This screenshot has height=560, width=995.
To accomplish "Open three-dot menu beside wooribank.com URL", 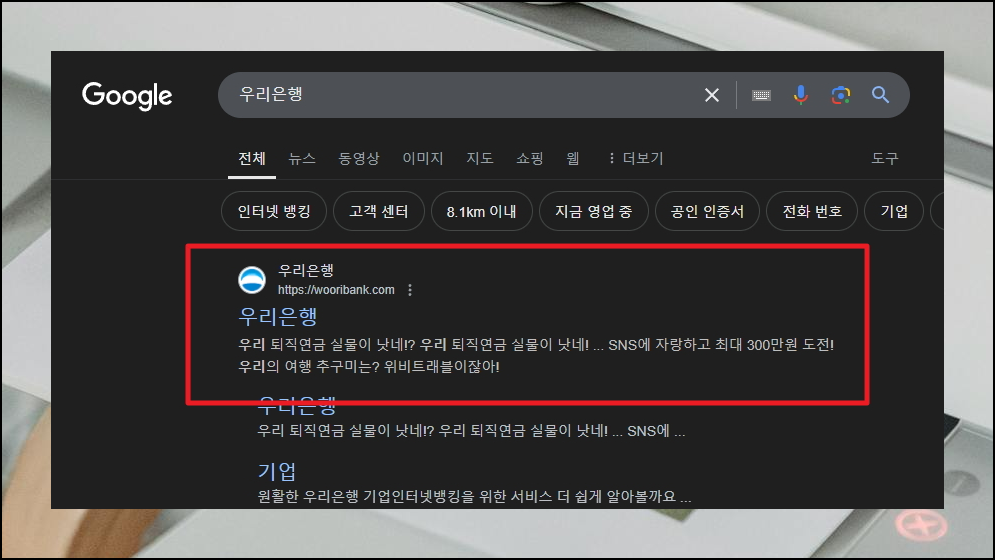I will click(410, 290).
